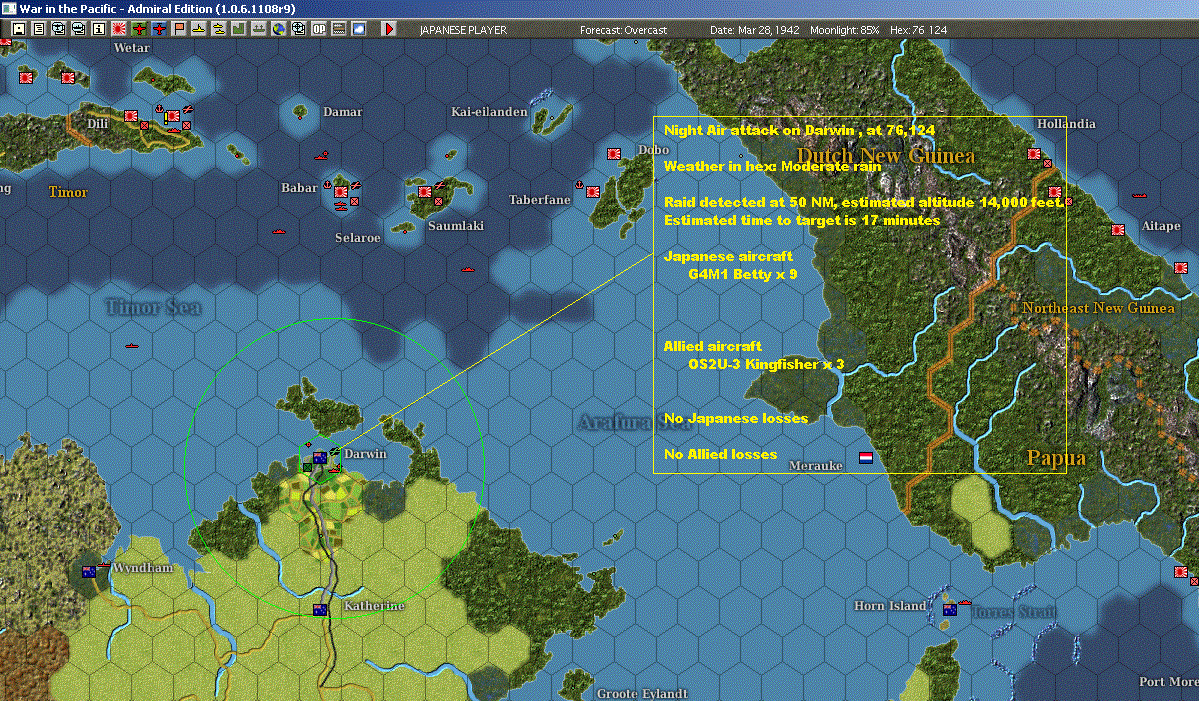The image size is (1199, 701).
Task: Select the red ship west of Selaroe
Action: tap(279, 231)
